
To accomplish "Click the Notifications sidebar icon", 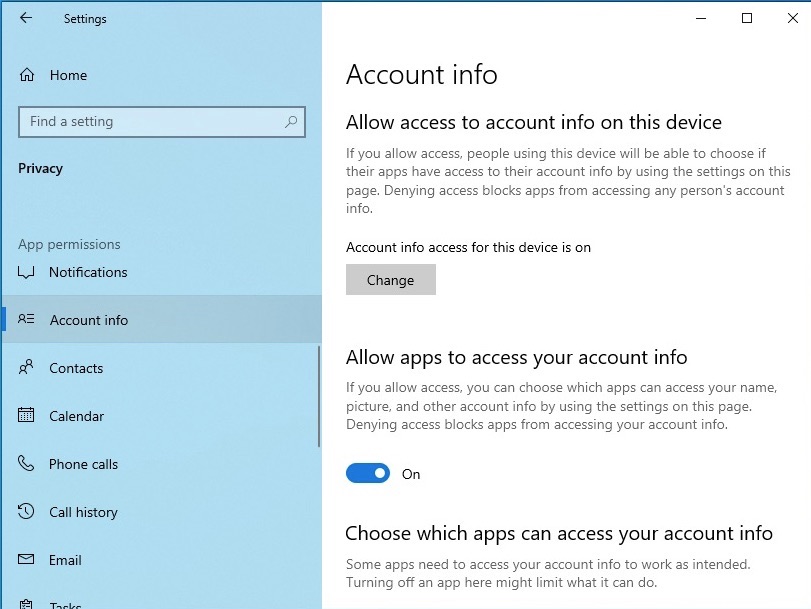I will point(26,272).
